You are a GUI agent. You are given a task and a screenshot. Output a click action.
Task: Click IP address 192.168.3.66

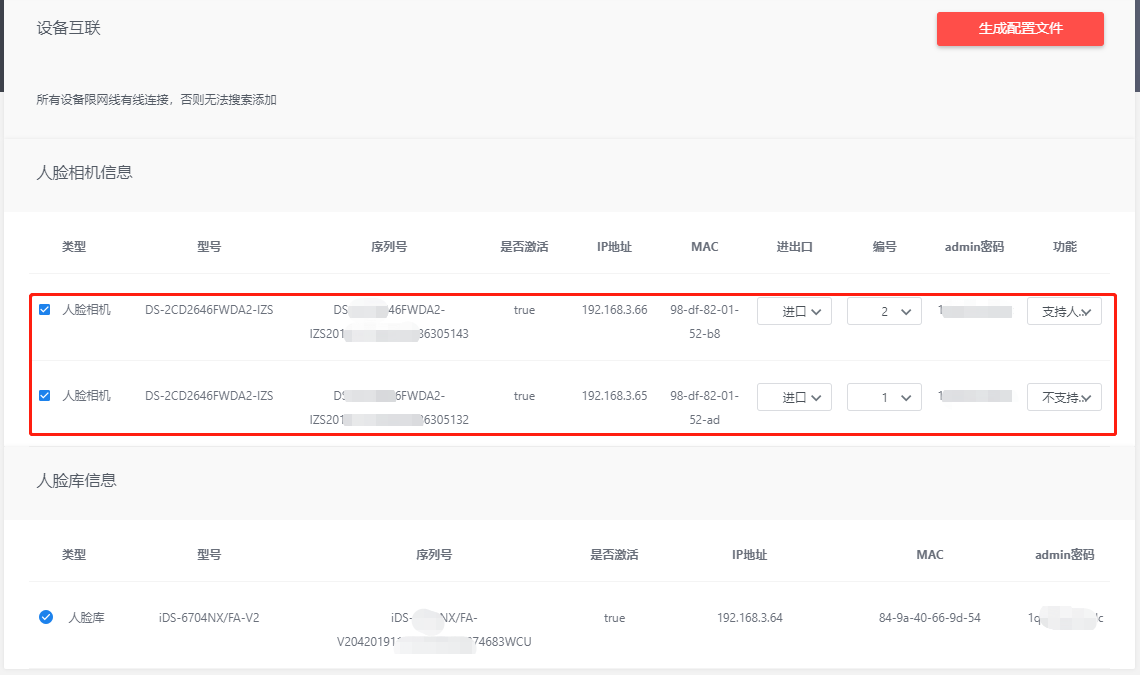(614, 310)
